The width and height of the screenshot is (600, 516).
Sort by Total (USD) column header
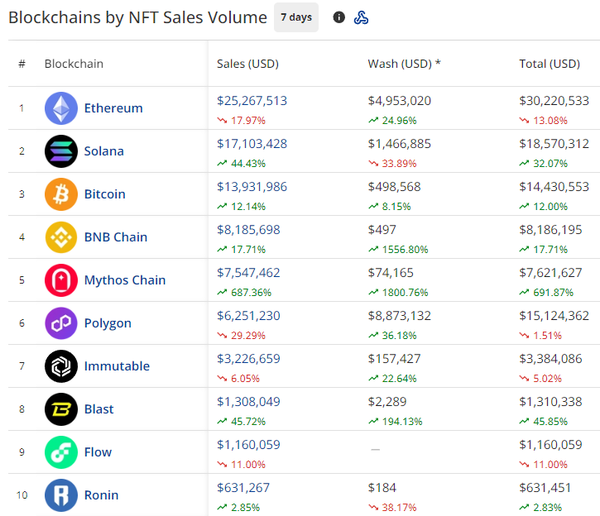tap(549, 64)
